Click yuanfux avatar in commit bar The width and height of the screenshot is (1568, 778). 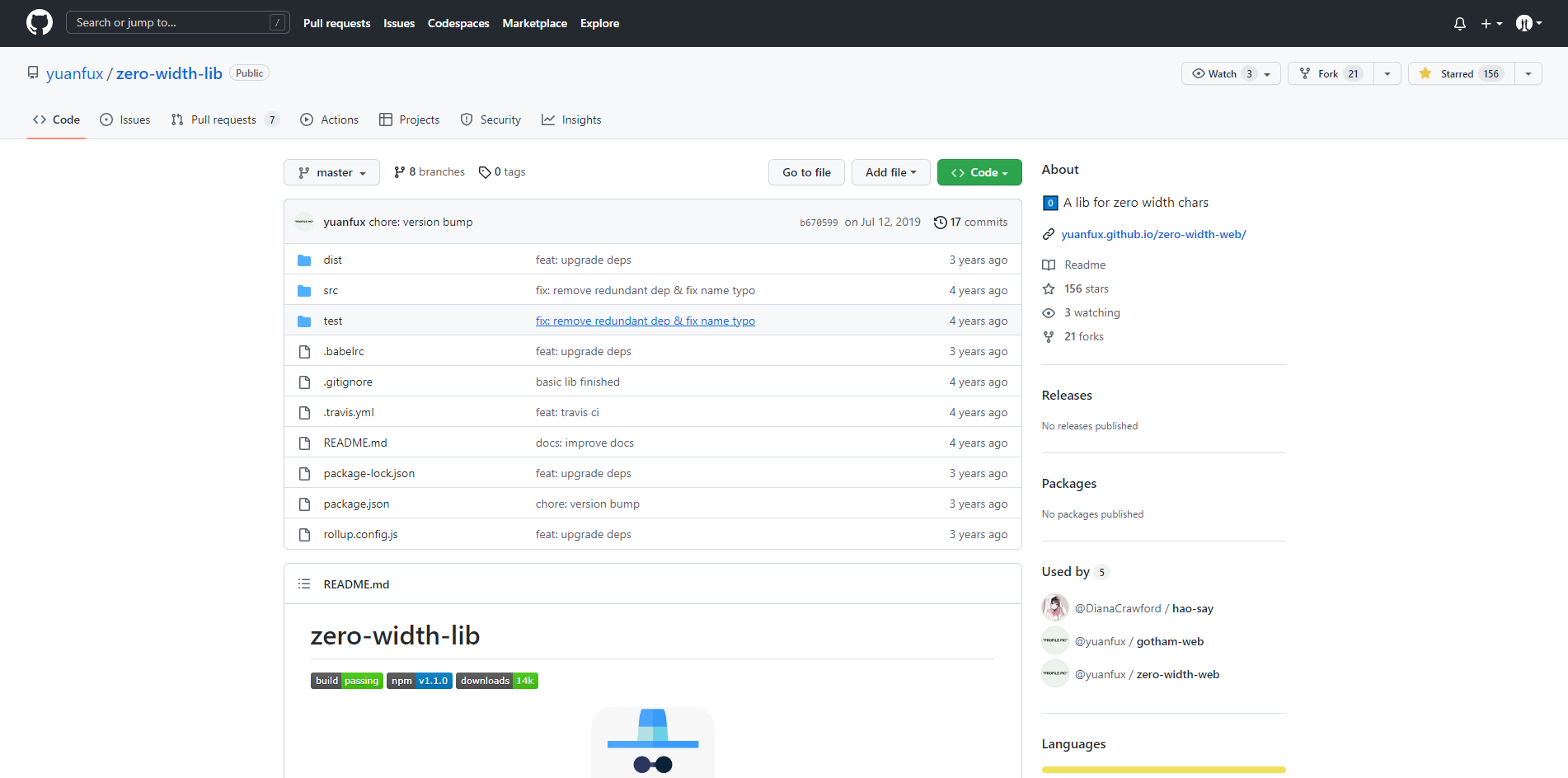304,222
